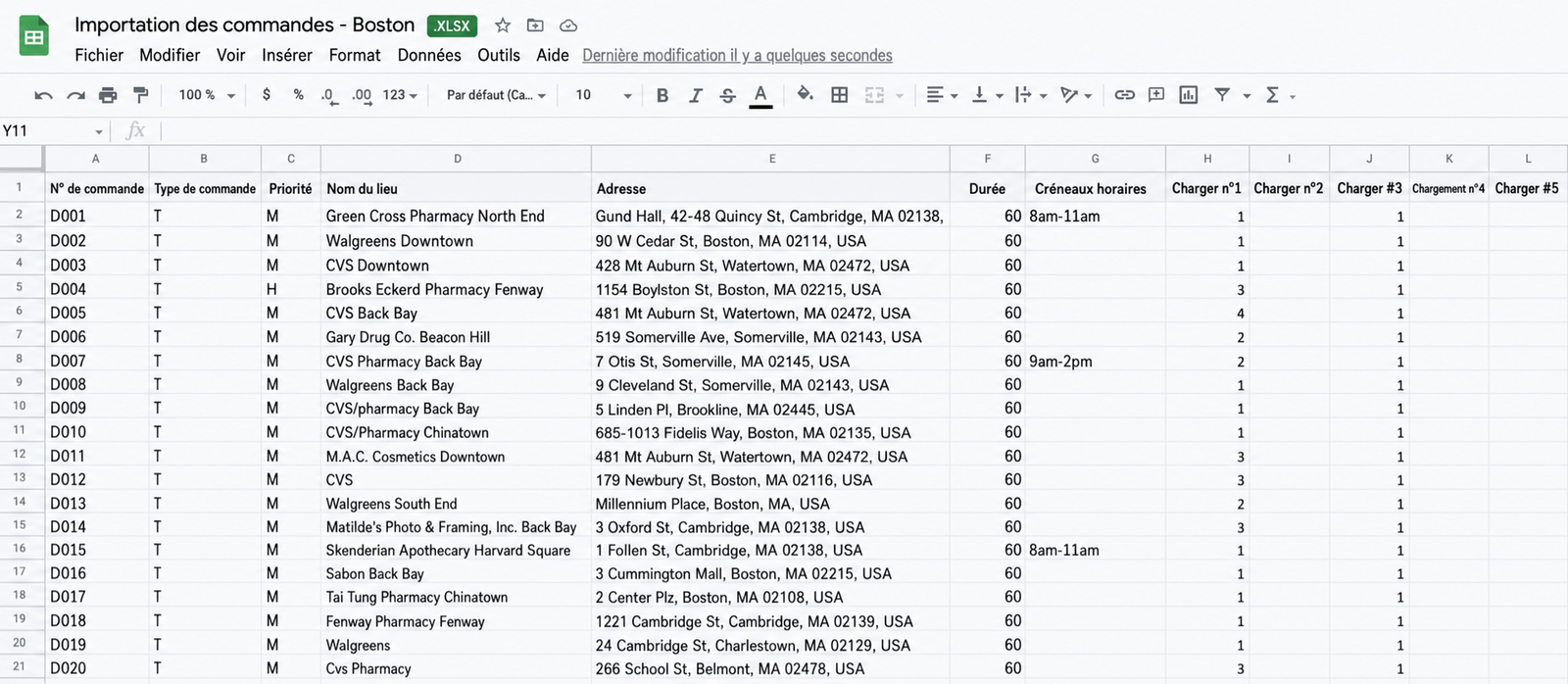Viewport: 1568px width, 684px height.
Task: Open the Modifier menu
Action: pyautogui.click(x=170, y=55)
